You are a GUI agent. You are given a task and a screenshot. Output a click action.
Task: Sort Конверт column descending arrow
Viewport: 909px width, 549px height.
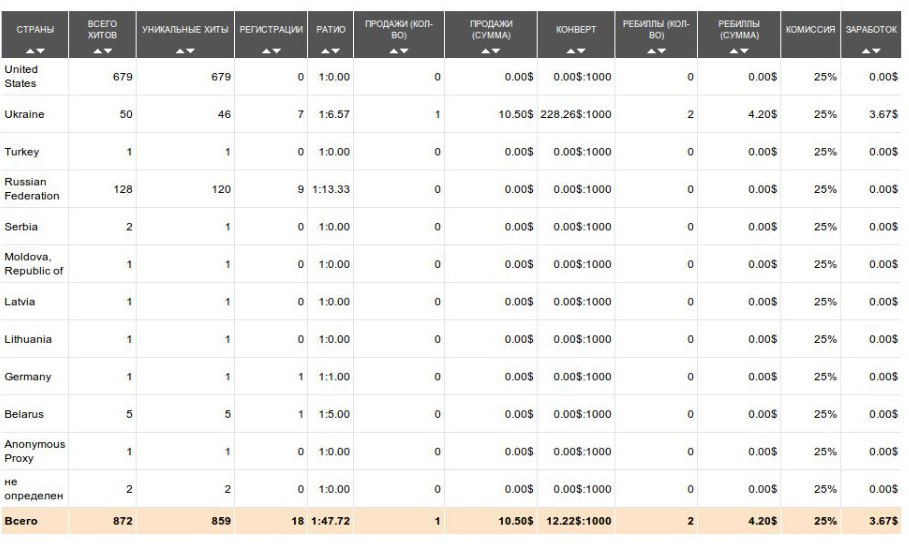(x=581, y=50)
